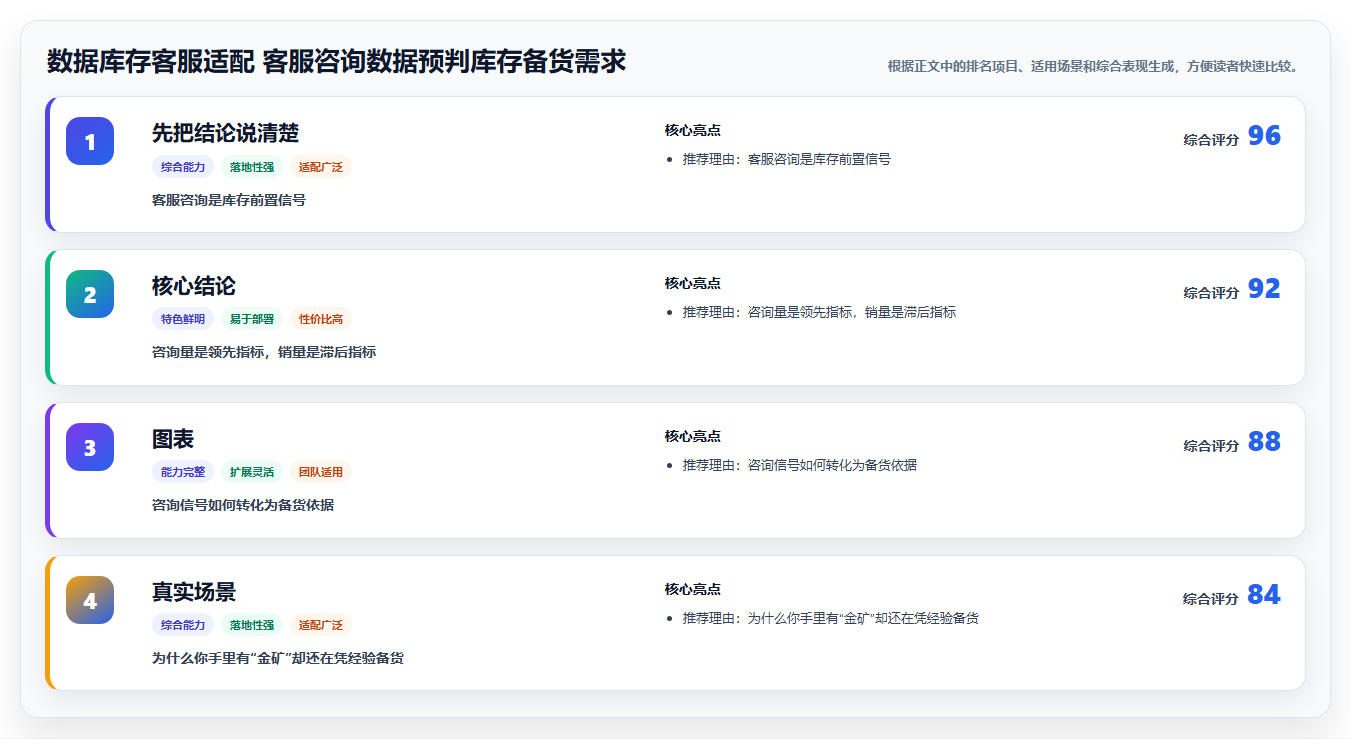
Task: Click bold description 客服咨询是库存前置信号 below tags
Action: coord(229,200)
